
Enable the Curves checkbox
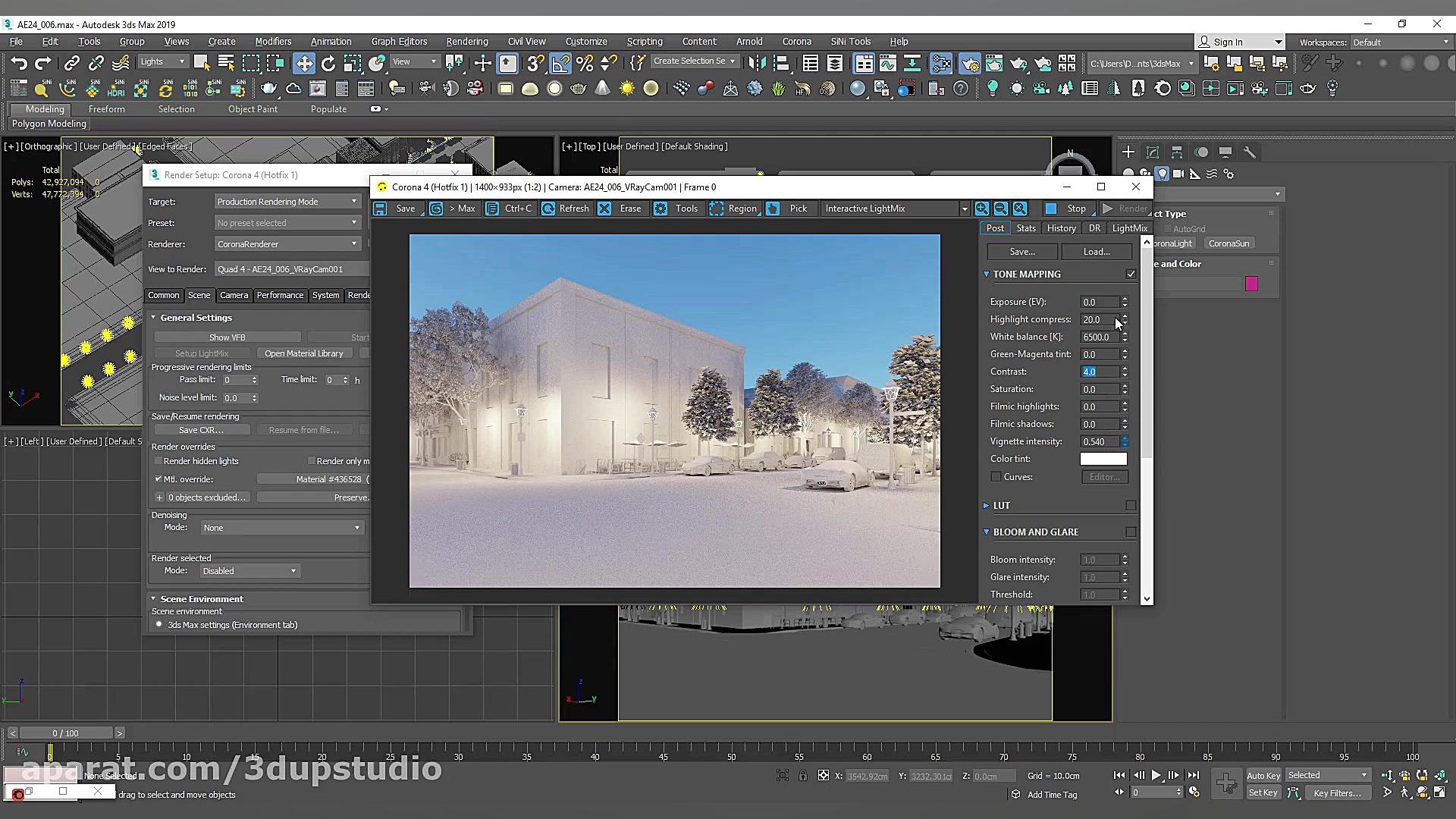click(x=996, y=477)
